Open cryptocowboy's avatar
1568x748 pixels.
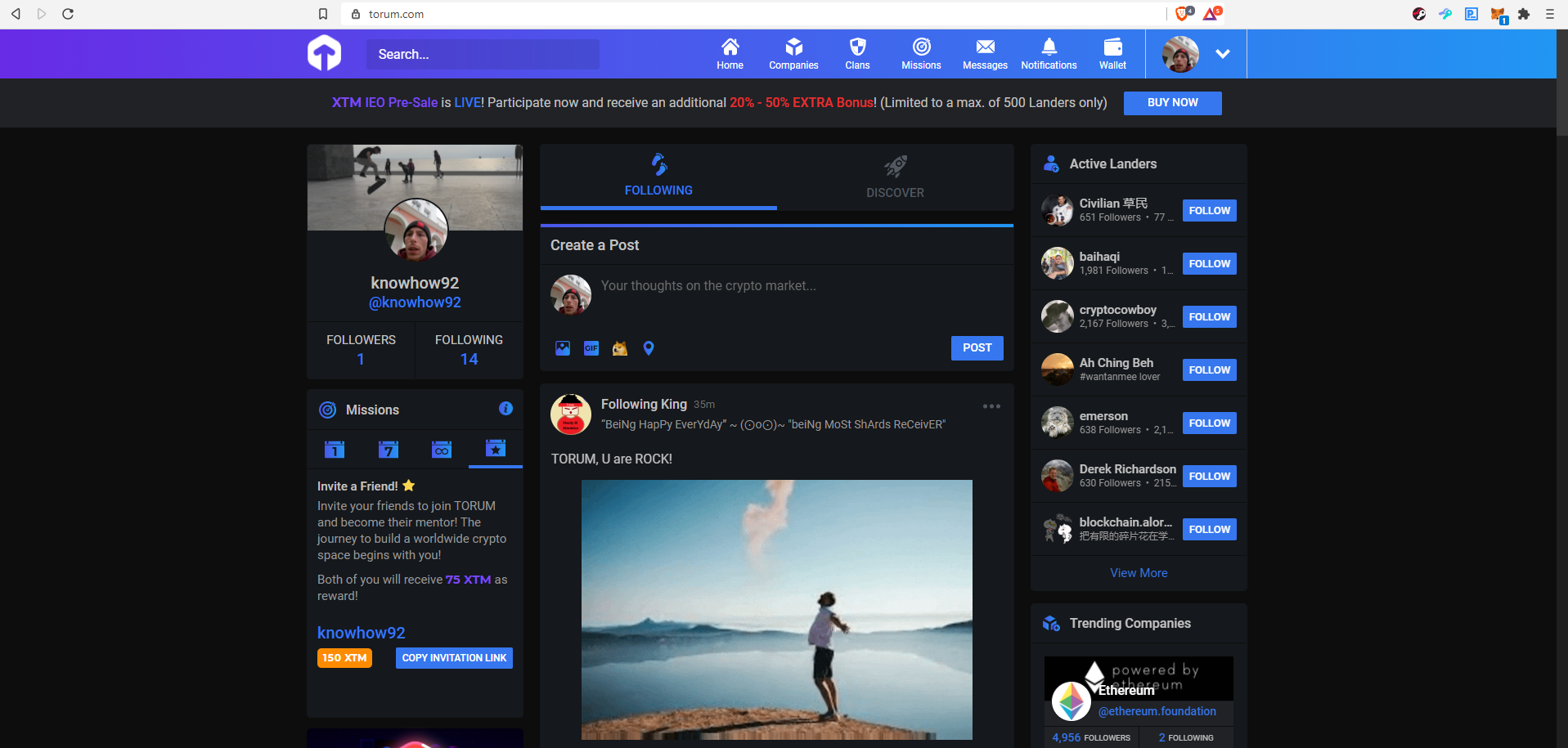(x=1057, y=316)
